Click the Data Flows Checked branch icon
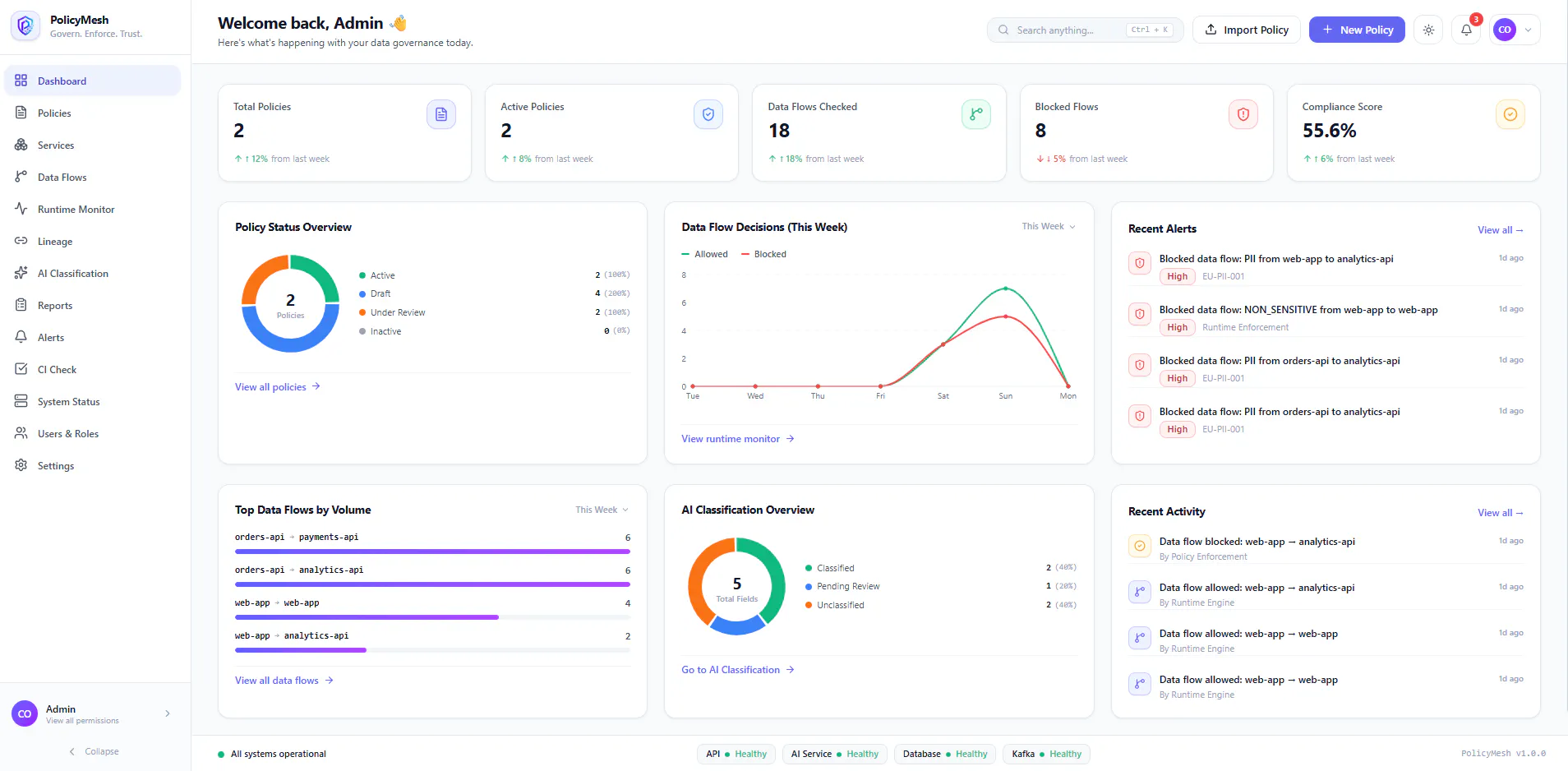This screenshot has height=771, width=1568. click(x=976, y=114)
